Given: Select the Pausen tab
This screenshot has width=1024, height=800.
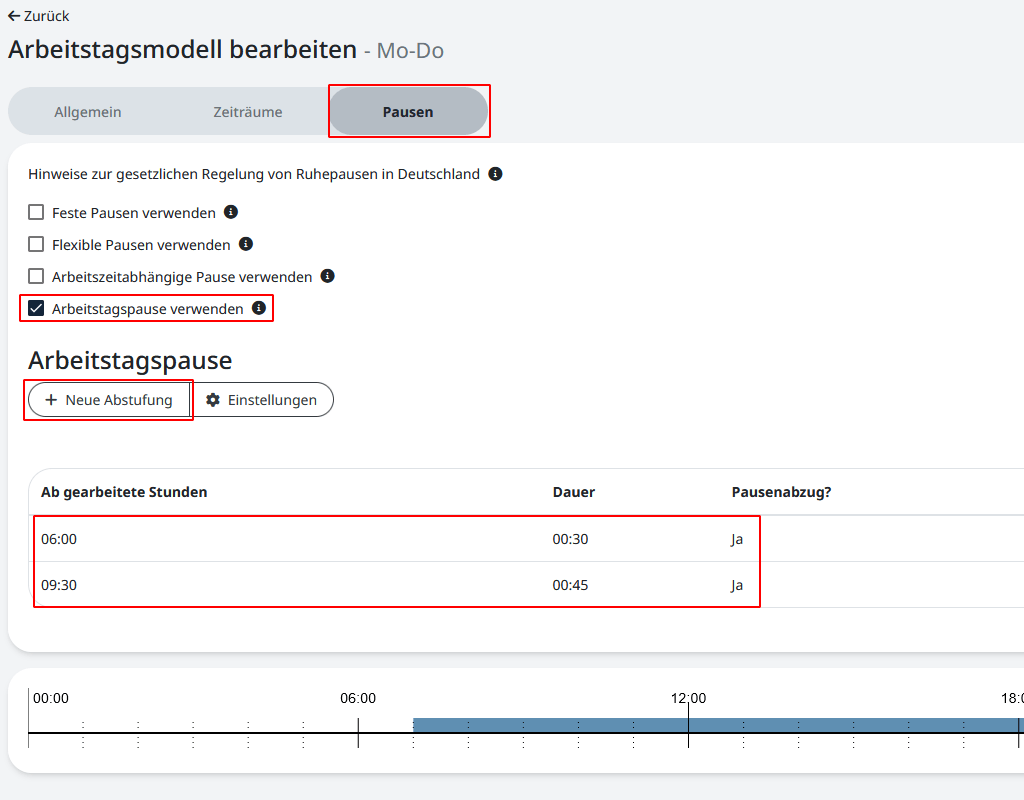Looking at the screenshot, I should click(x=408, y=112).
